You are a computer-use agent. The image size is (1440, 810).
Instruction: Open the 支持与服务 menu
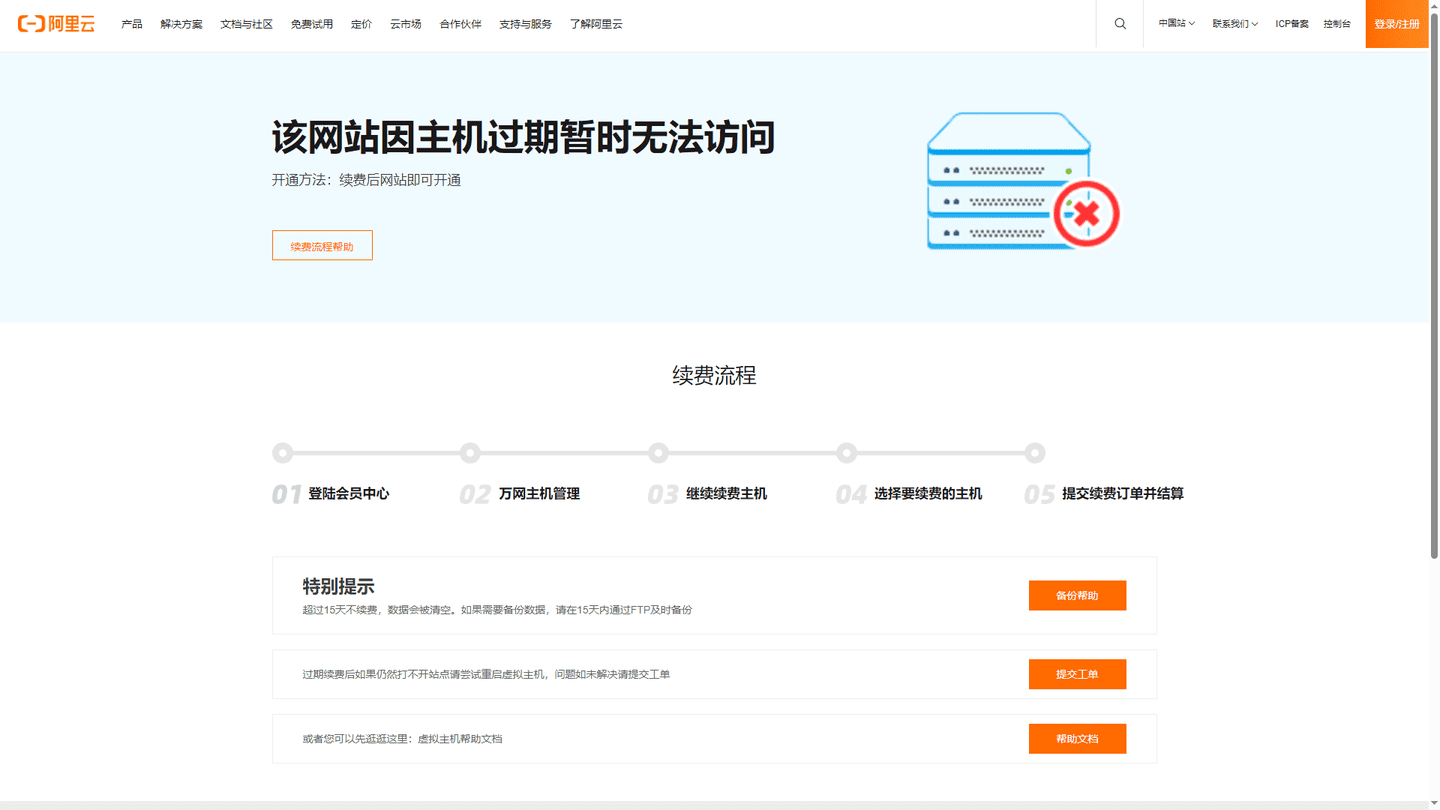525,24
